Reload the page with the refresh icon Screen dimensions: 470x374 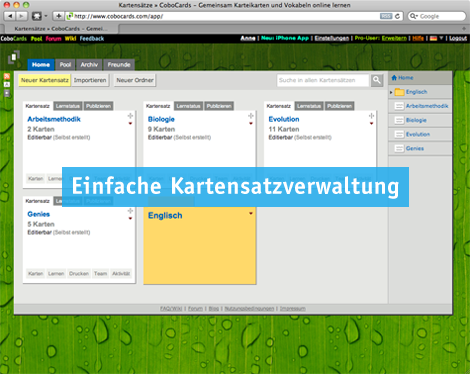click(x=397, y=16)
